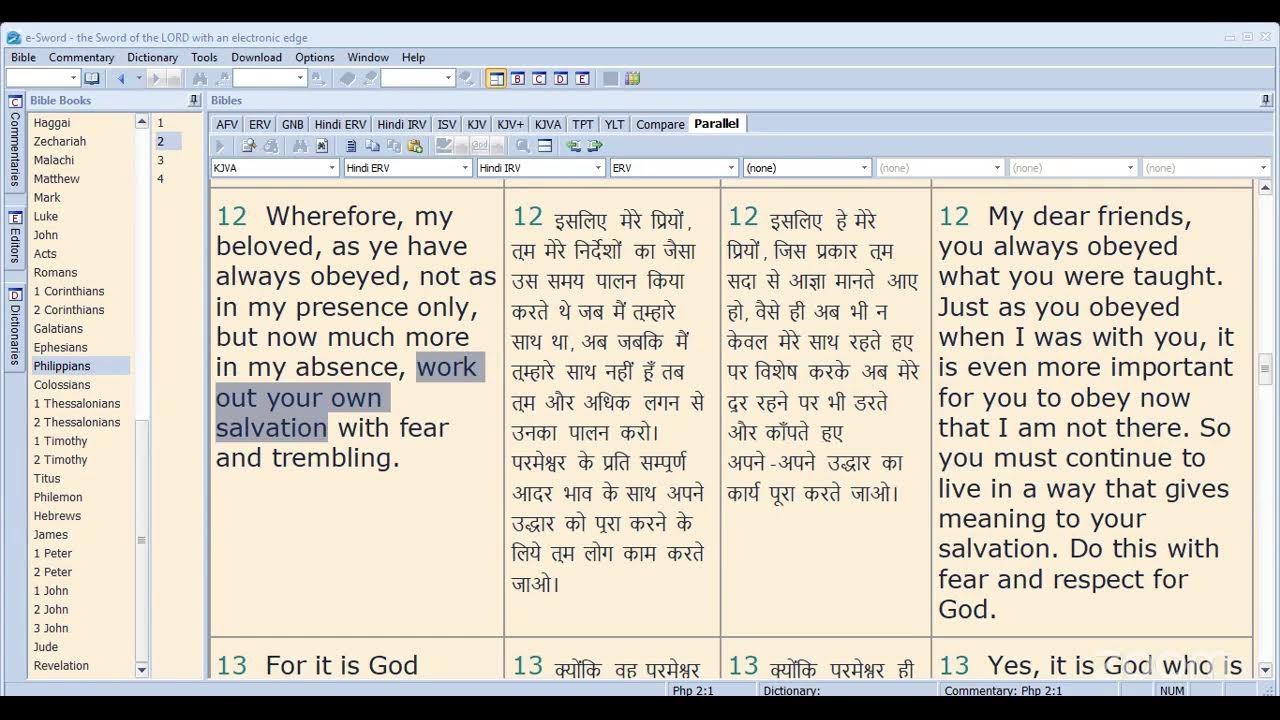
Task: Click the green right arrow sync icon
Action: click(595, 146)
